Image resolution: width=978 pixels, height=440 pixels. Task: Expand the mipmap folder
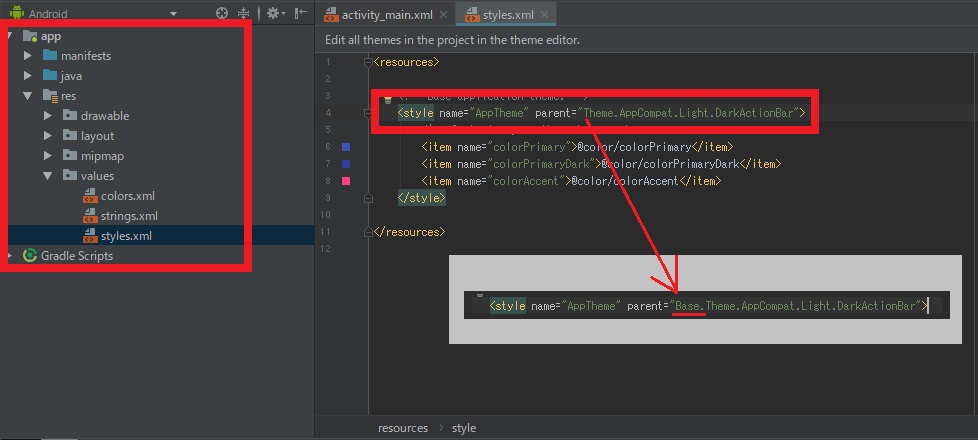(x=47, y=156)
